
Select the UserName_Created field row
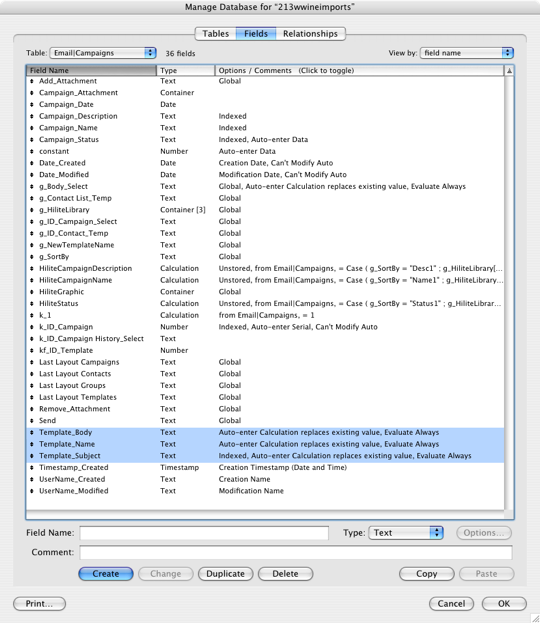[x=265, y=479]
